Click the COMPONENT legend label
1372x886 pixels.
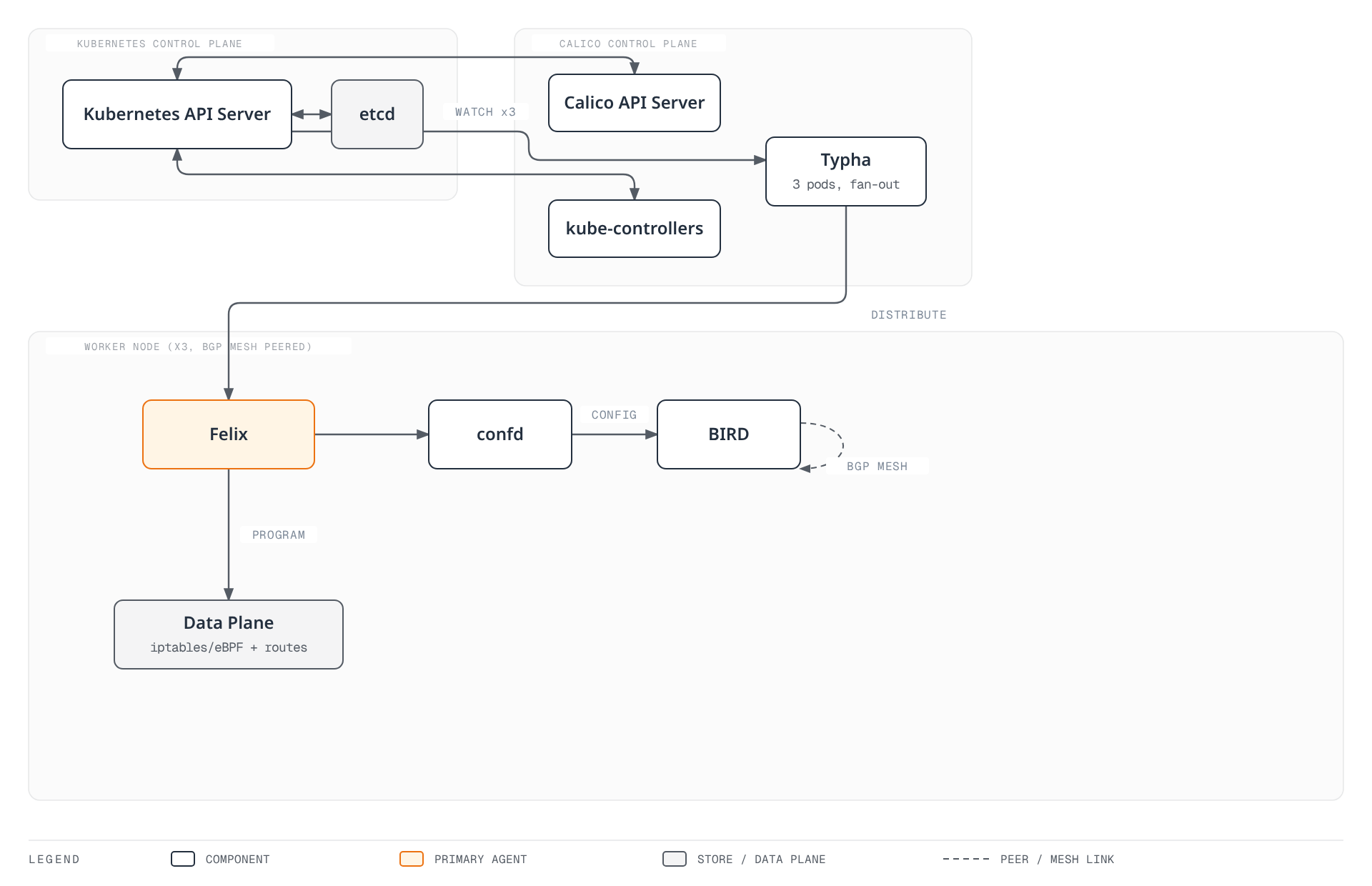pos(238,860)
